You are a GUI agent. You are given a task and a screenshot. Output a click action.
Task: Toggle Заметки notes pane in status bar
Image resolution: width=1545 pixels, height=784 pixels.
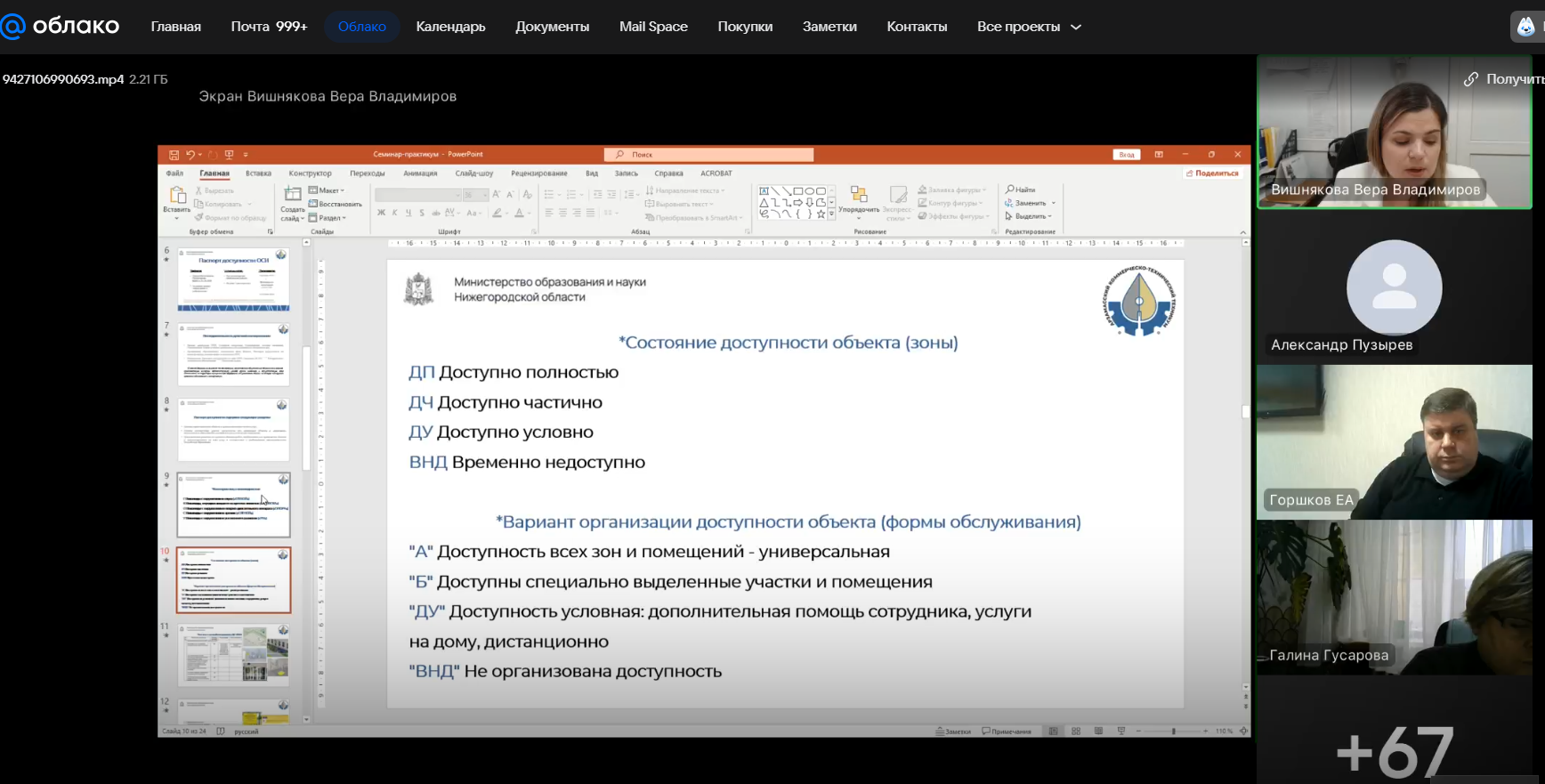(953, 731)
